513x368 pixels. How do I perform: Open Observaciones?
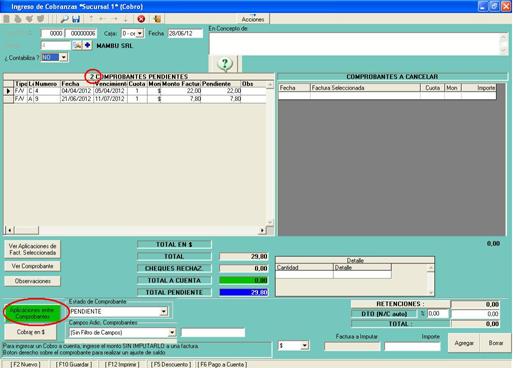pyautogui.click(x=32, y=281)
